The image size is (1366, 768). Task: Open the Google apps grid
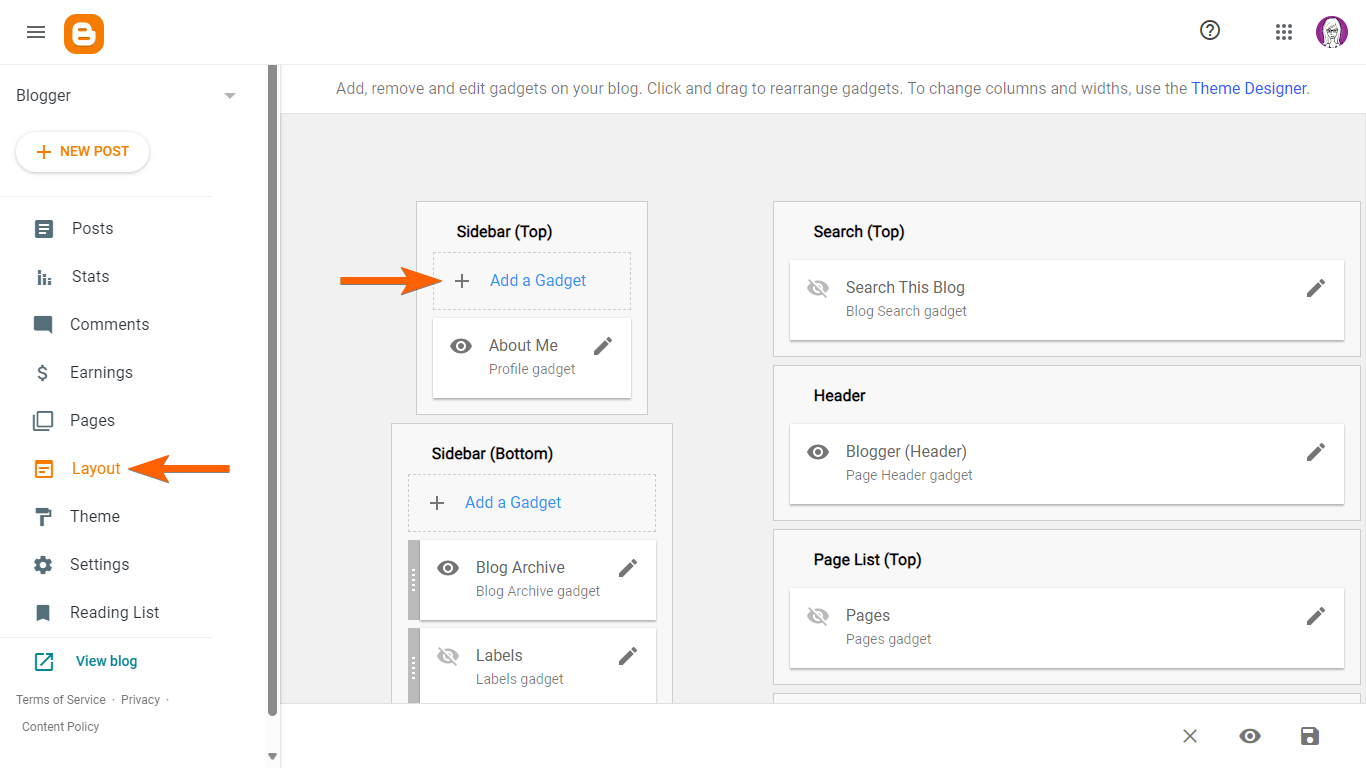(1284, 32)
